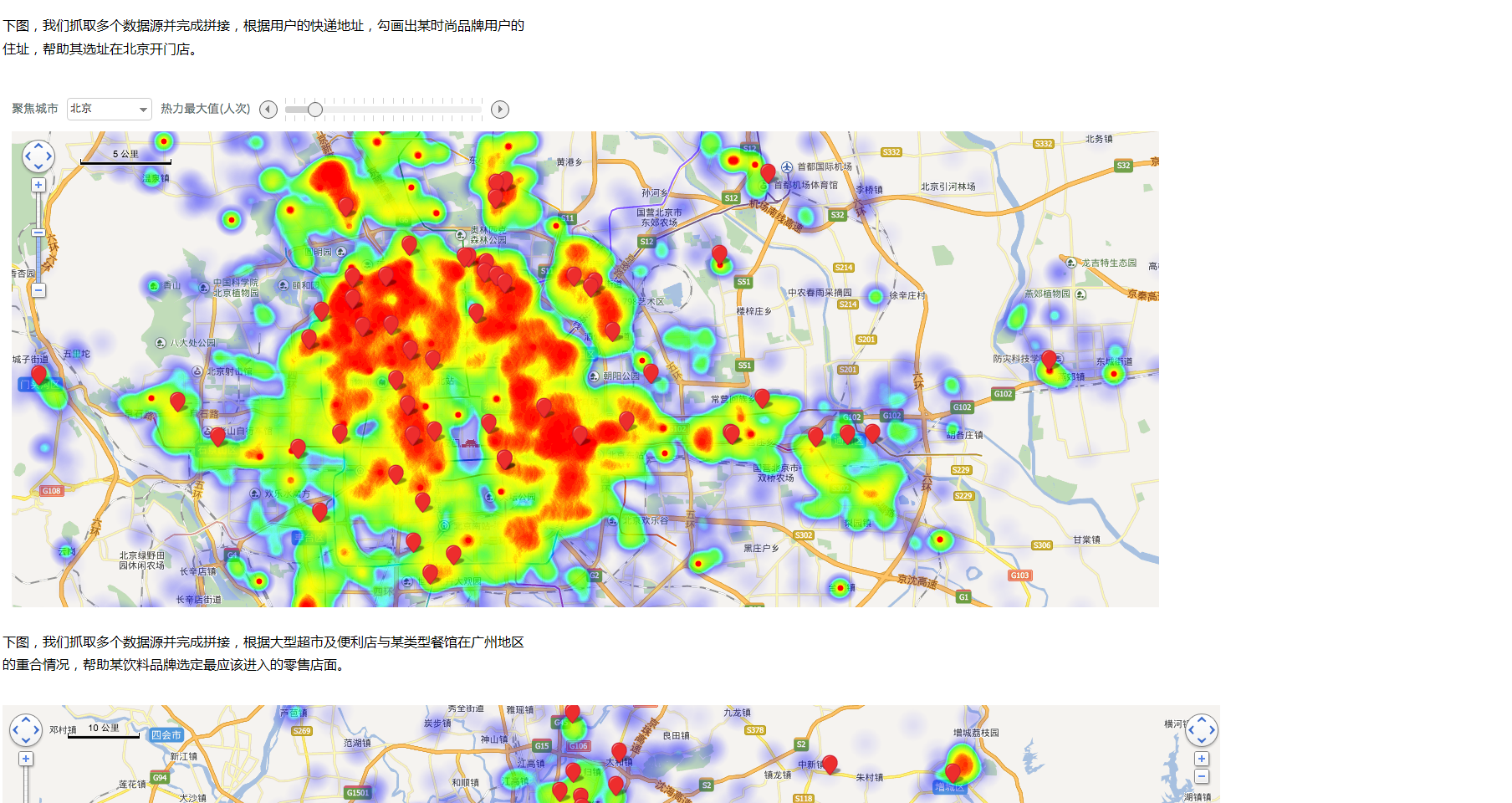
Task: Click the park icon next to 八大处公园
Action: [x=161, y=343]
